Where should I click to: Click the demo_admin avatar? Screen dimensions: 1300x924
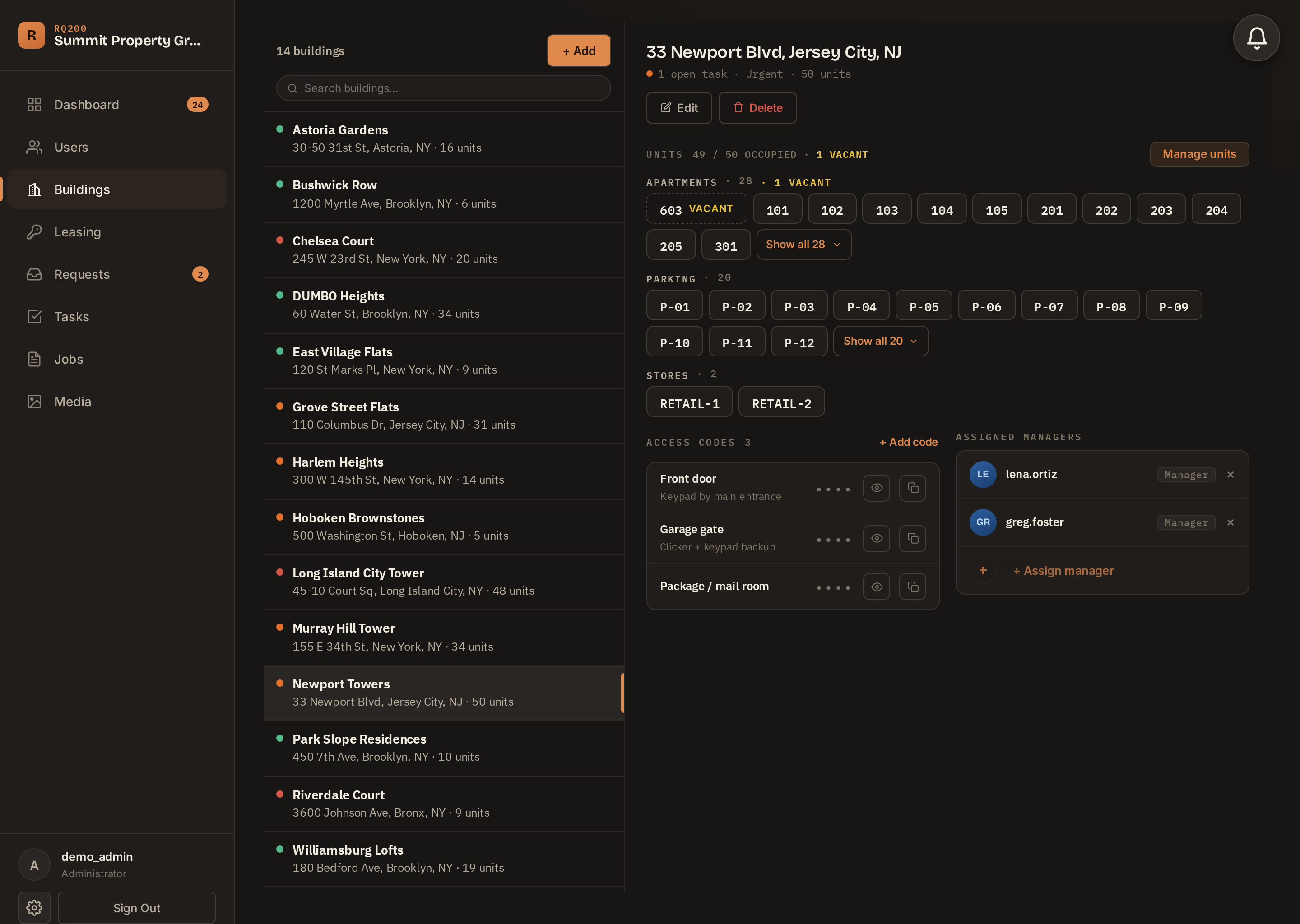coord(34,865)
